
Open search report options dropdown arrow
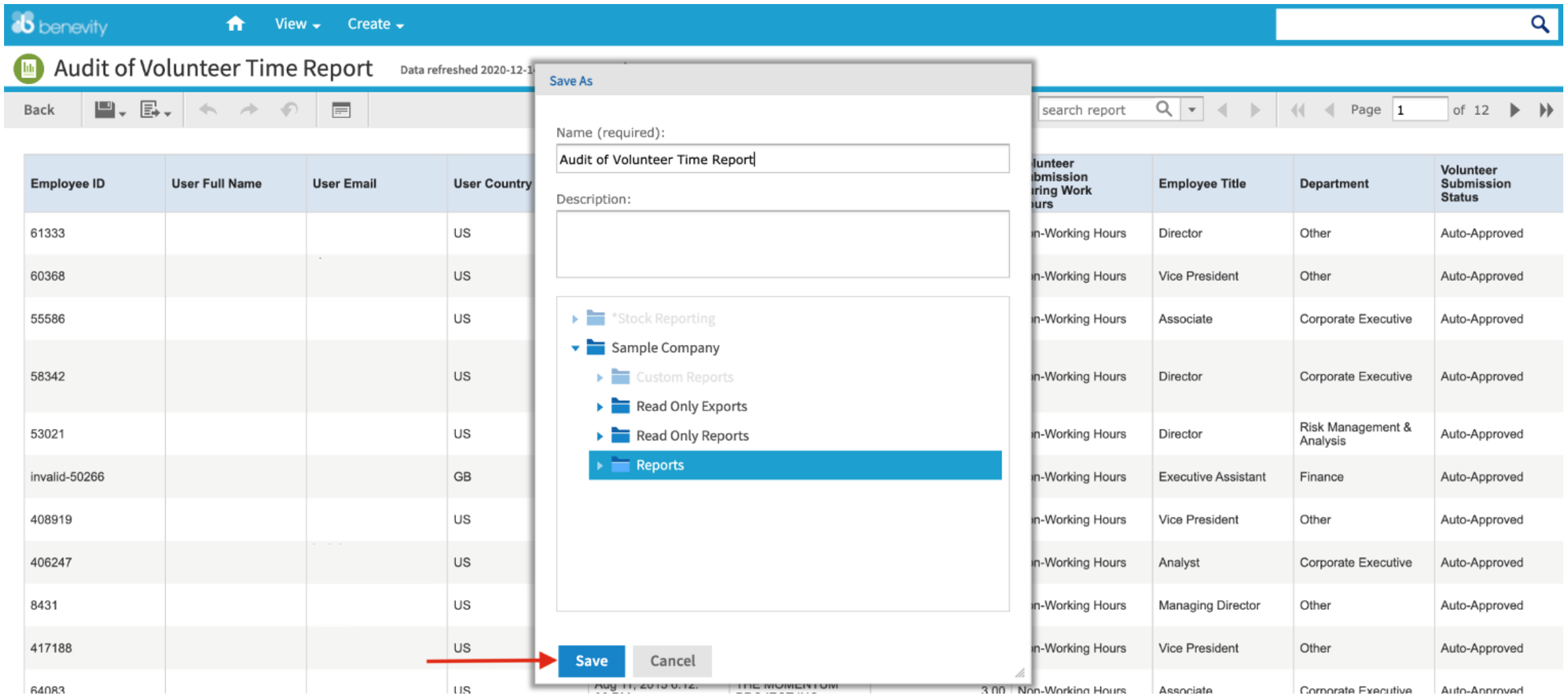pos(1192,110)
